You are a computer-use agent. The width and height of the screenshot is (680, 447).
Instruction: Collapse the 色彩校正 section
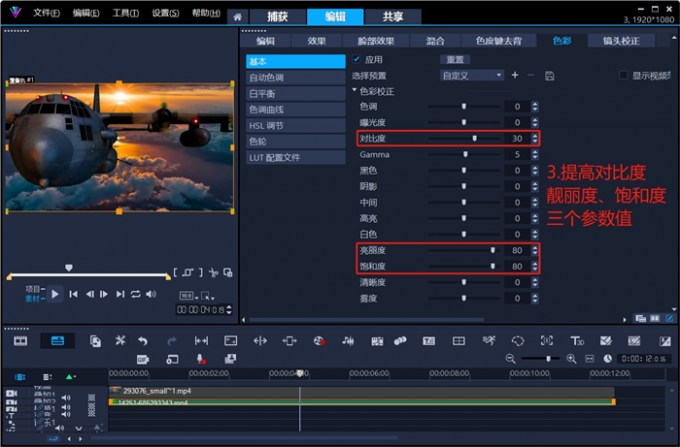pyautogui.click(x=354, y=91)
